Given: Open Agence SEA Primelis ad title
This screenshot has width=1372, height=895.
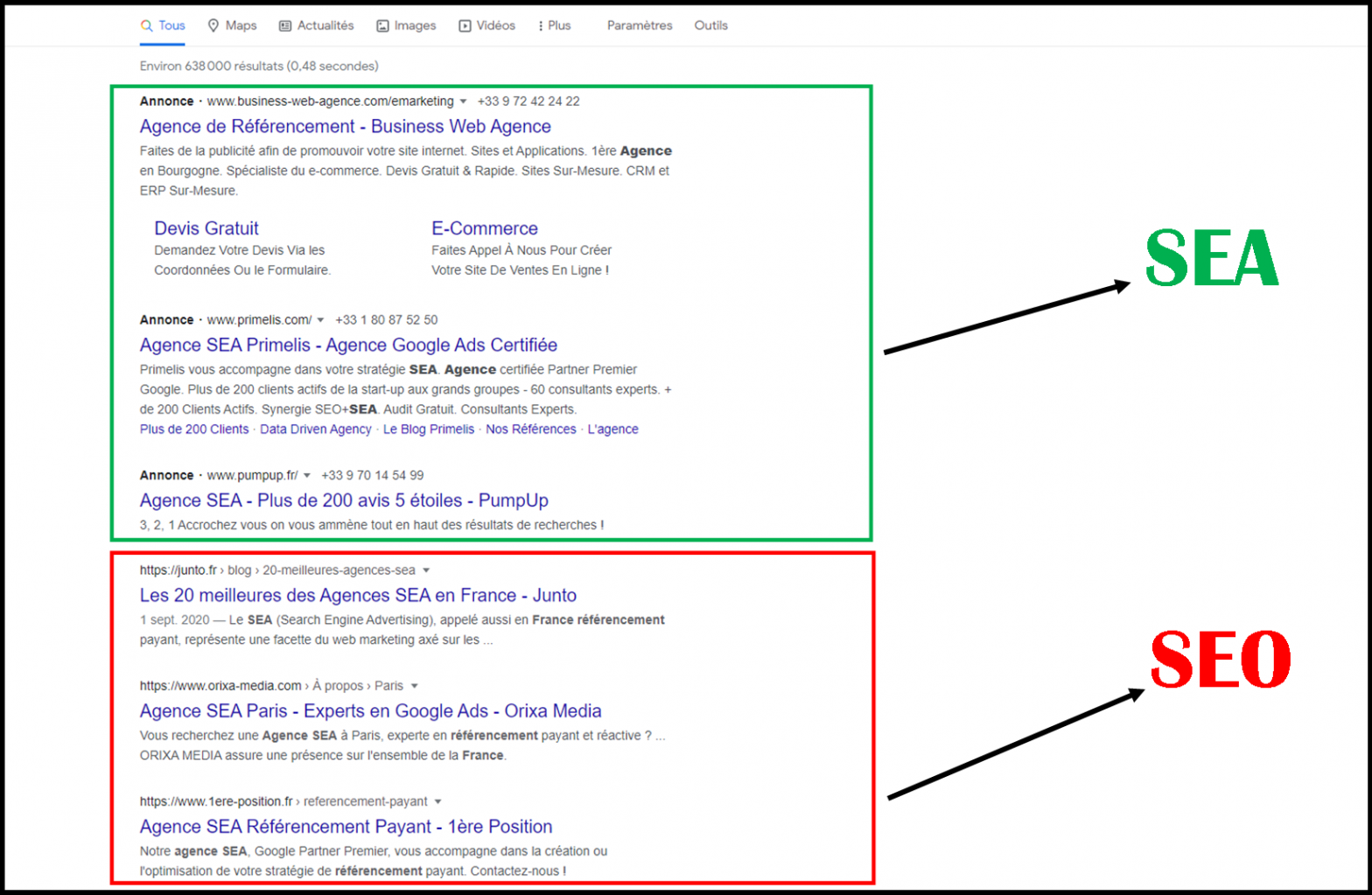Looking at the screenshot, I should [348, 345].
